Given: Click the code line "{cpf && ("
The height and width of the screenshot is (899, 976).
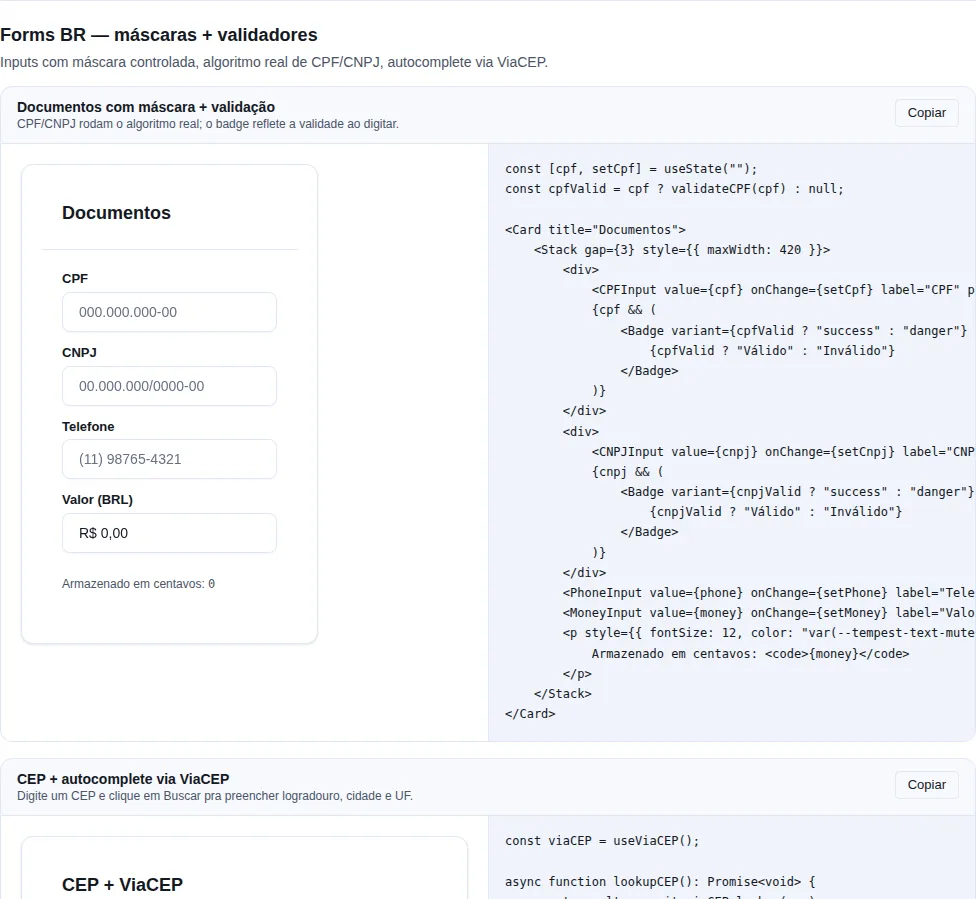Looking at the screenshot, I should (x=624, y=309).
